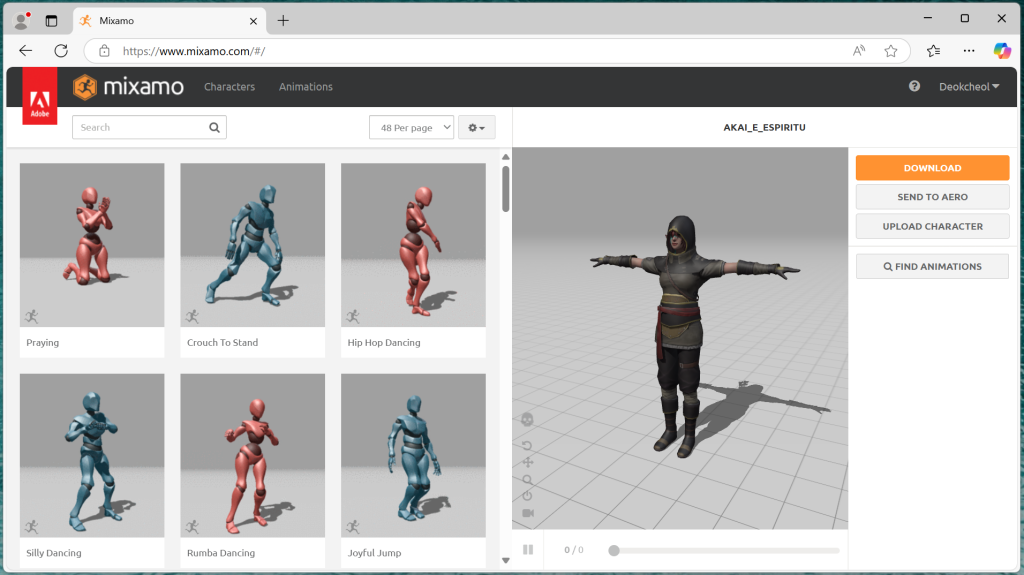This screenshot has height=575, width=1024.
Task: Select the Mixamo browser tab
Action: tap(169, 21)
